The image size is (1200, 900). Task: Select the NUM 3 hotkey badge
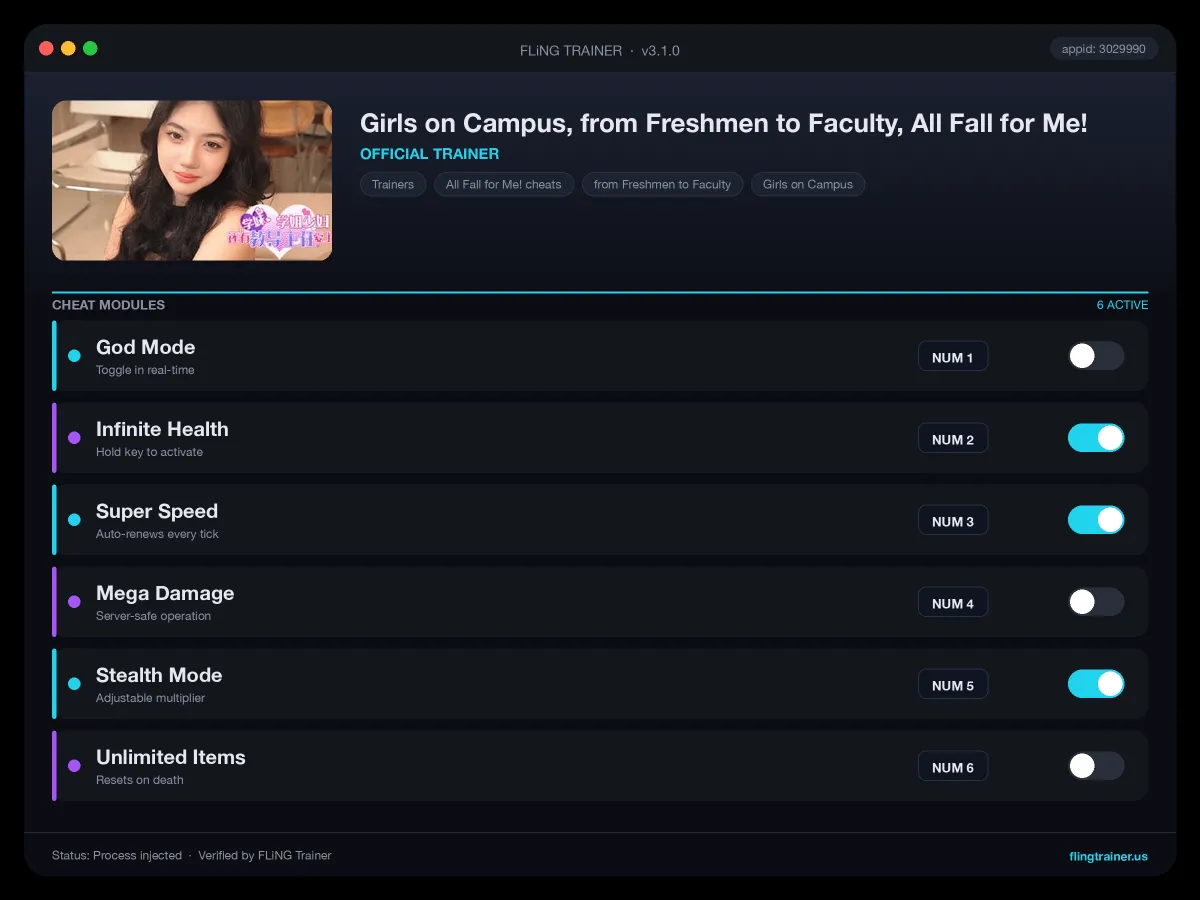(x=953, y=521)
